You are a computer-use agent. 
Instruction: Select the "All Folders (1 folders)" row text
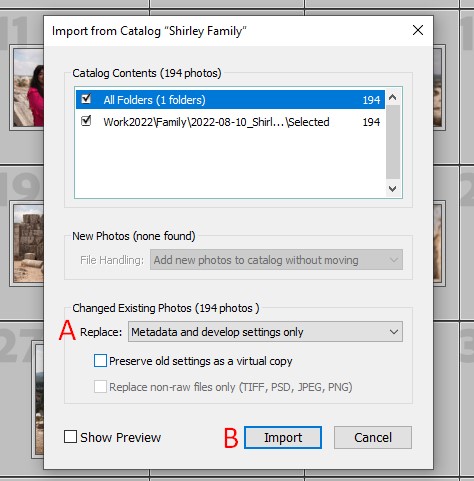[x=154, y=100]
